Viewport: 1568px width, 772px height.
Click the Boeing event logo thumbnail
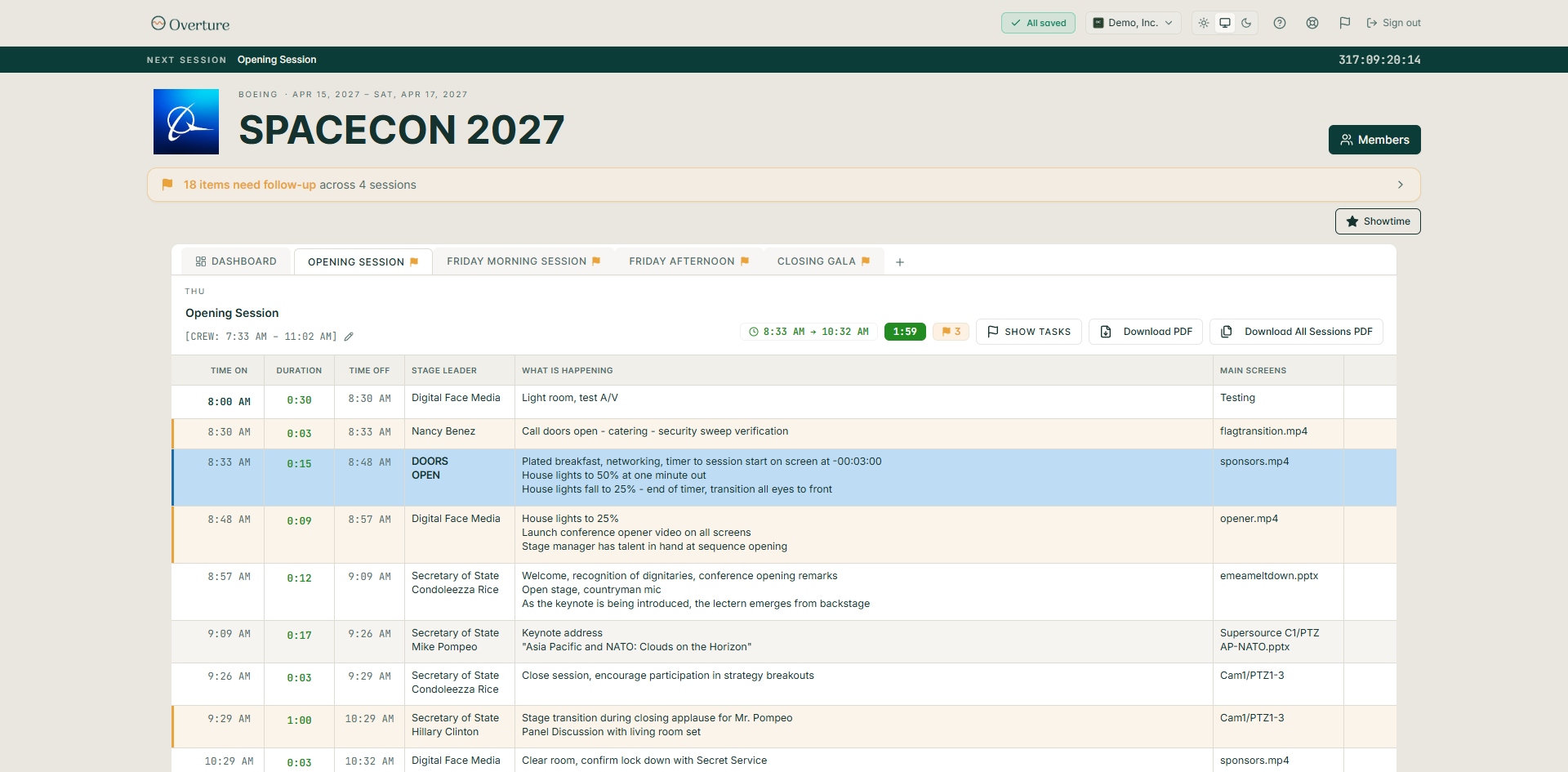click(186, 122)
